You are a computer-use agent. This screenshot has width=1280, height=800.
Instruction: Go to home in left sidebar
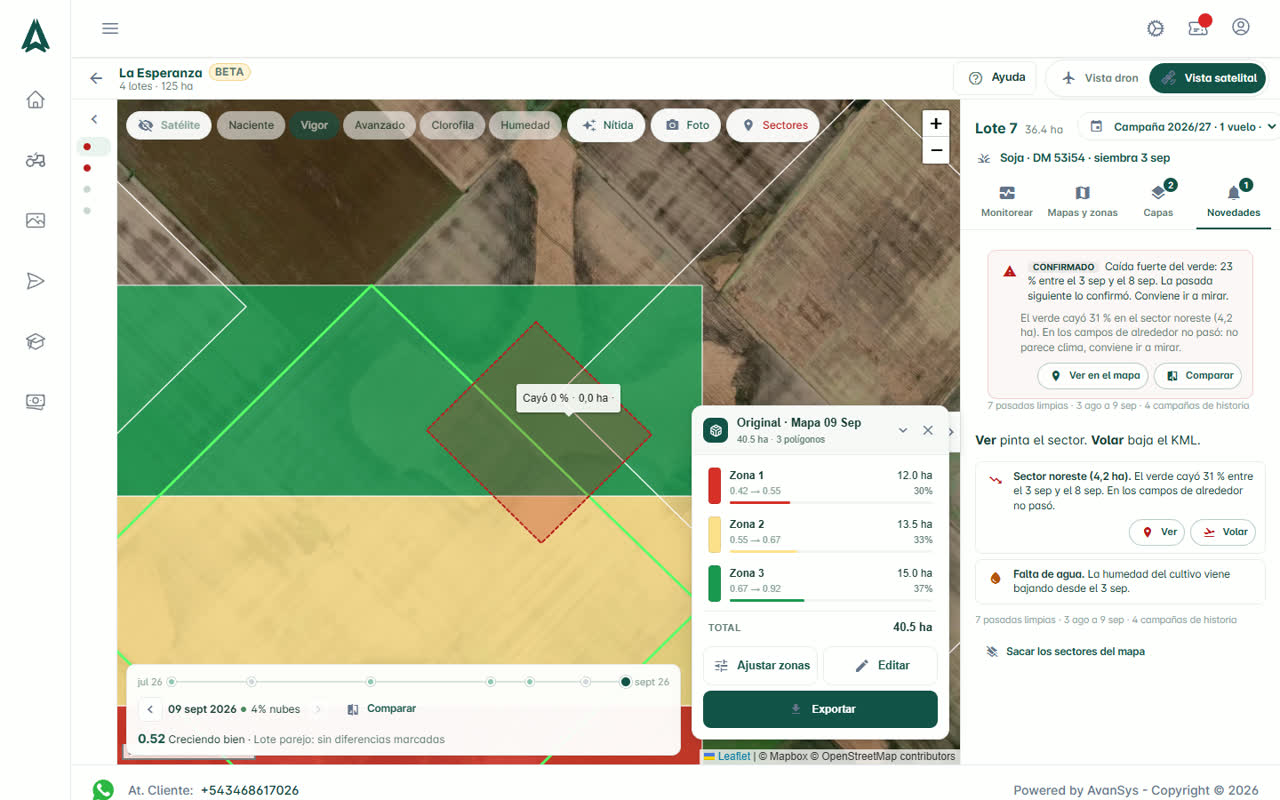35,99
